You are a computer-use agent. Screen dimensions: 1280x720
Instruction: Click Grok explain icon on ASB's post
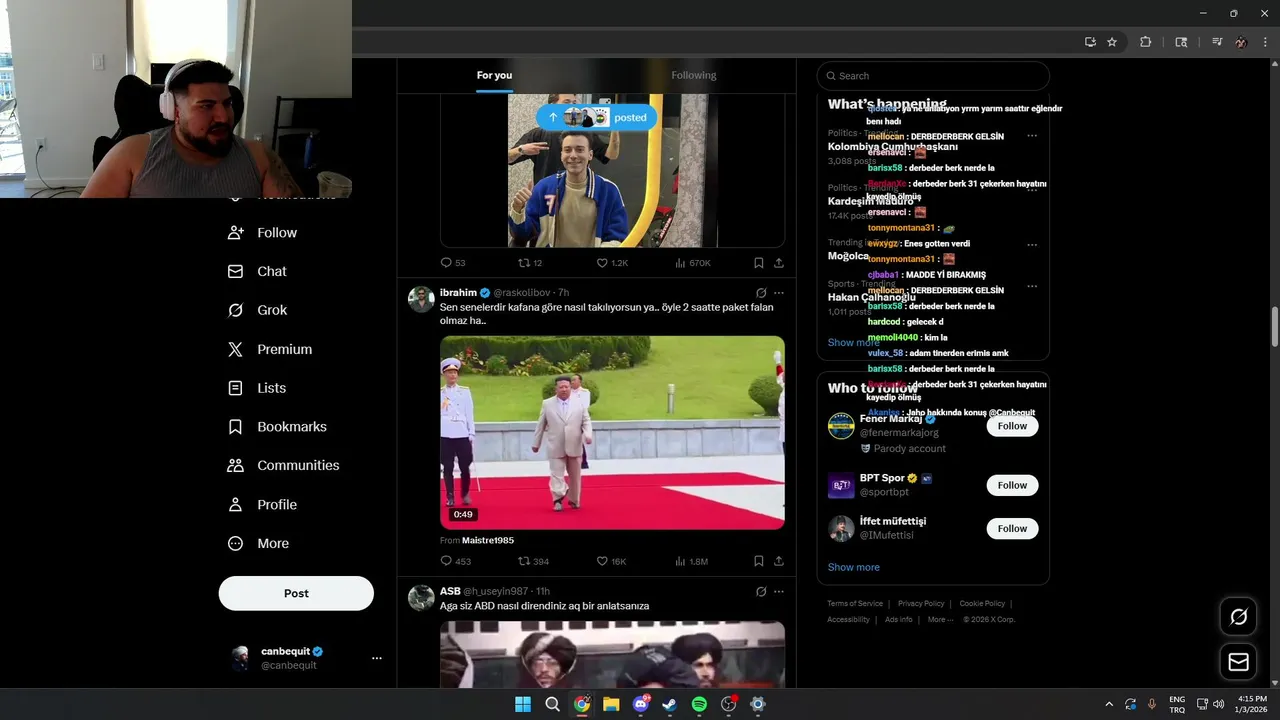pyautogui.click(x=761, y=591)
